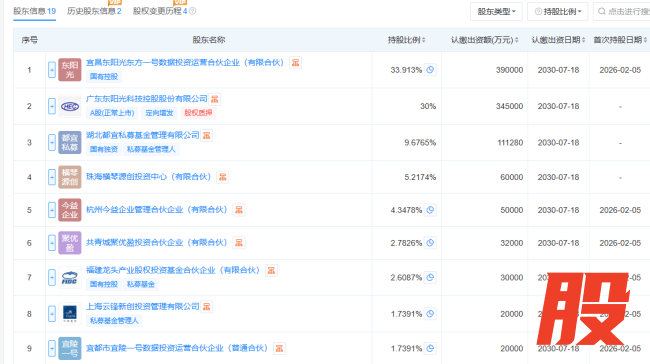
Task: View shareholding history icon beside 4.3478%
Action: (x=430, y=210)
